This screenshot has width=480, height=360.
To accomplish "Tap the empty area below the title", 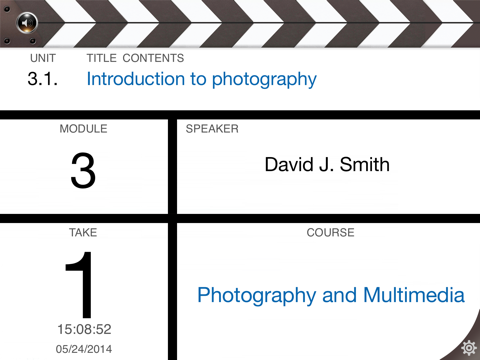I will coord(240,101).
